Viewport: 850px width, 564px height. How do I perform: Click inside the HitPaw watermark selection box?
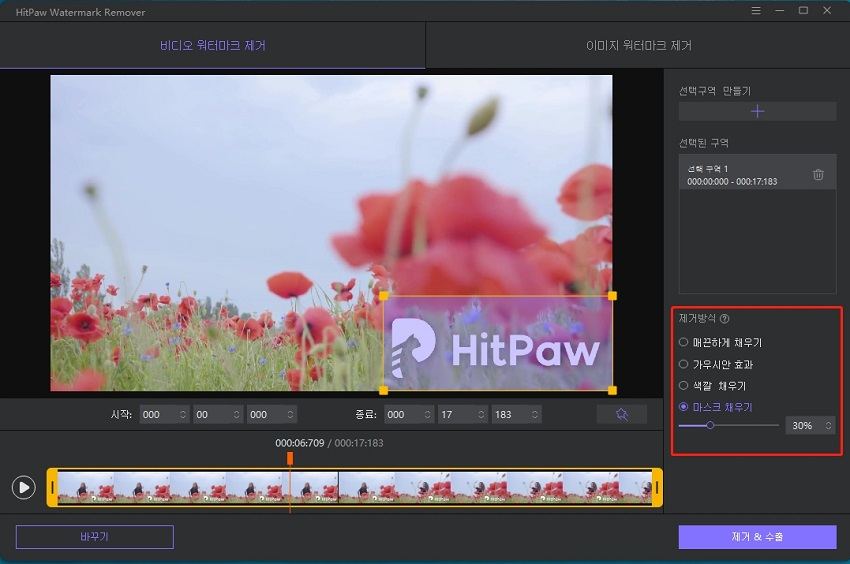click(x=498, y=343)
